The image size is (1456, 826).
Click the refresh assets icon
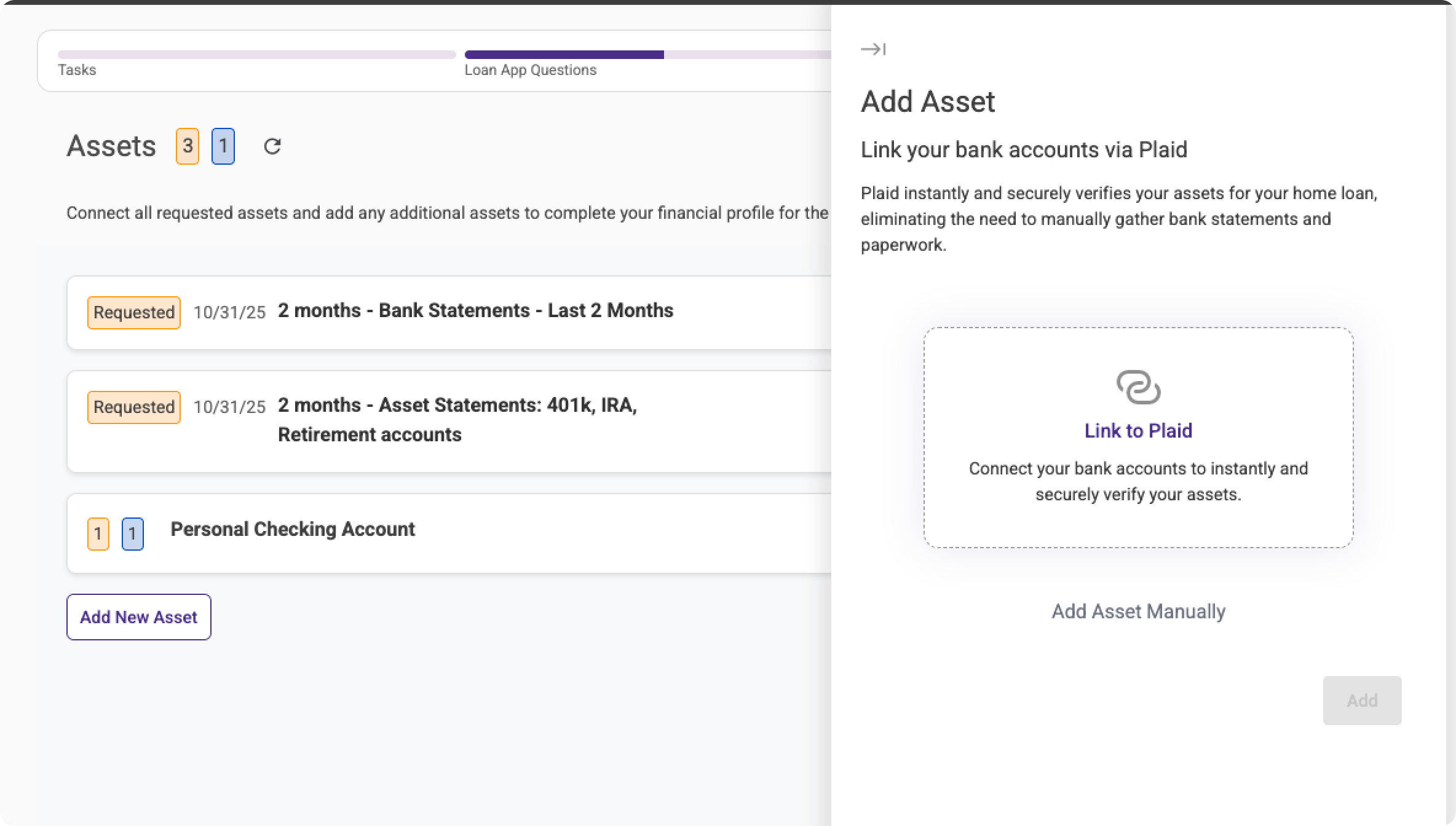pos(272,146)
